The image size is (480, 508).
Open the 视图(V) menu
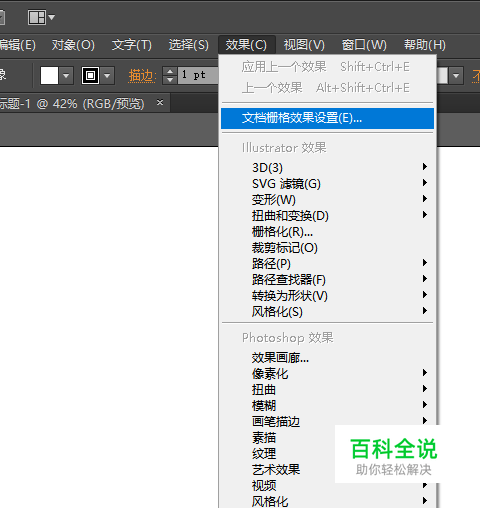[304, 45]
